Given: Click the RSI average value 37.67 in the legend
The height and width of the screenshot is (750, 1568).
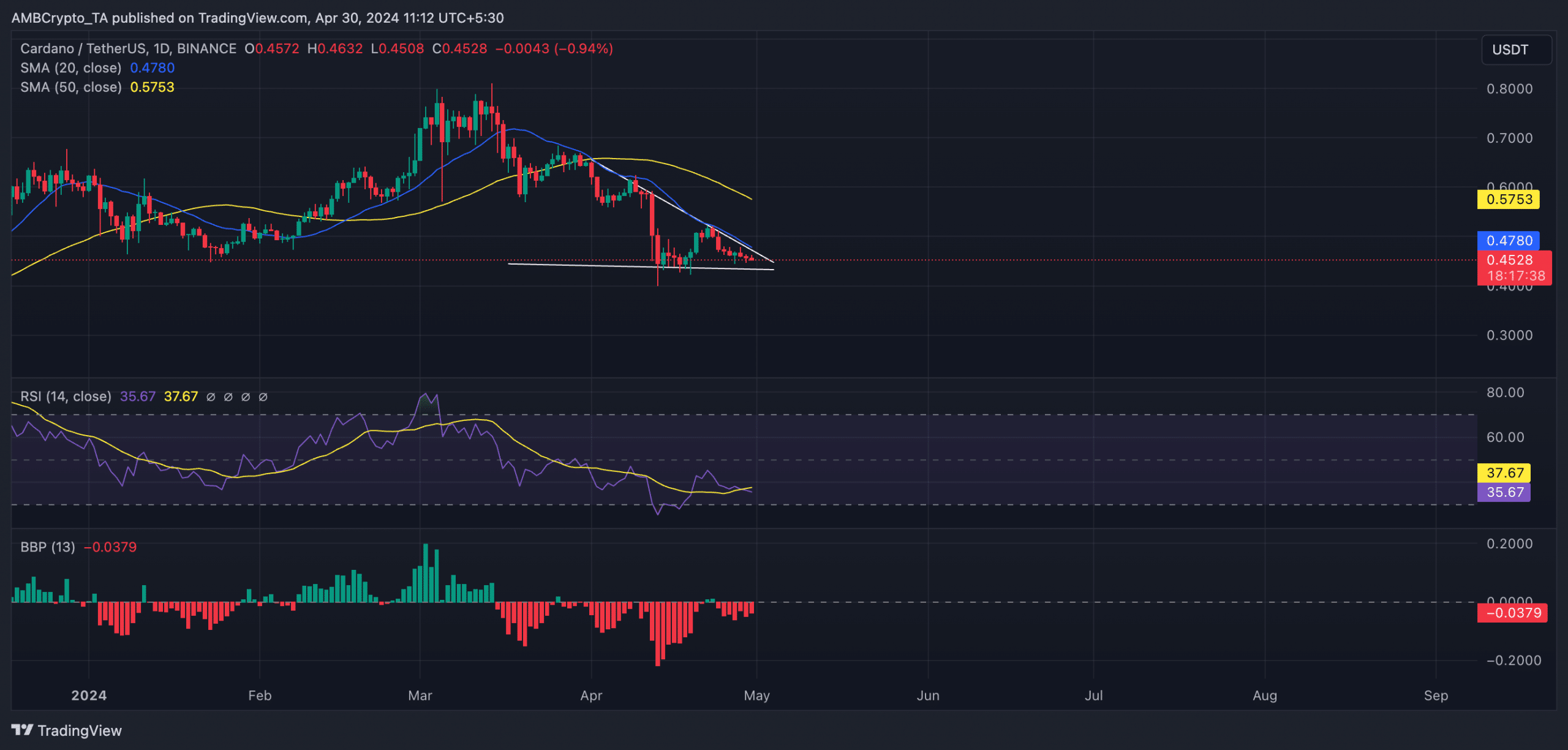Looking at the screenshot, I should click(x=181, y=396).
